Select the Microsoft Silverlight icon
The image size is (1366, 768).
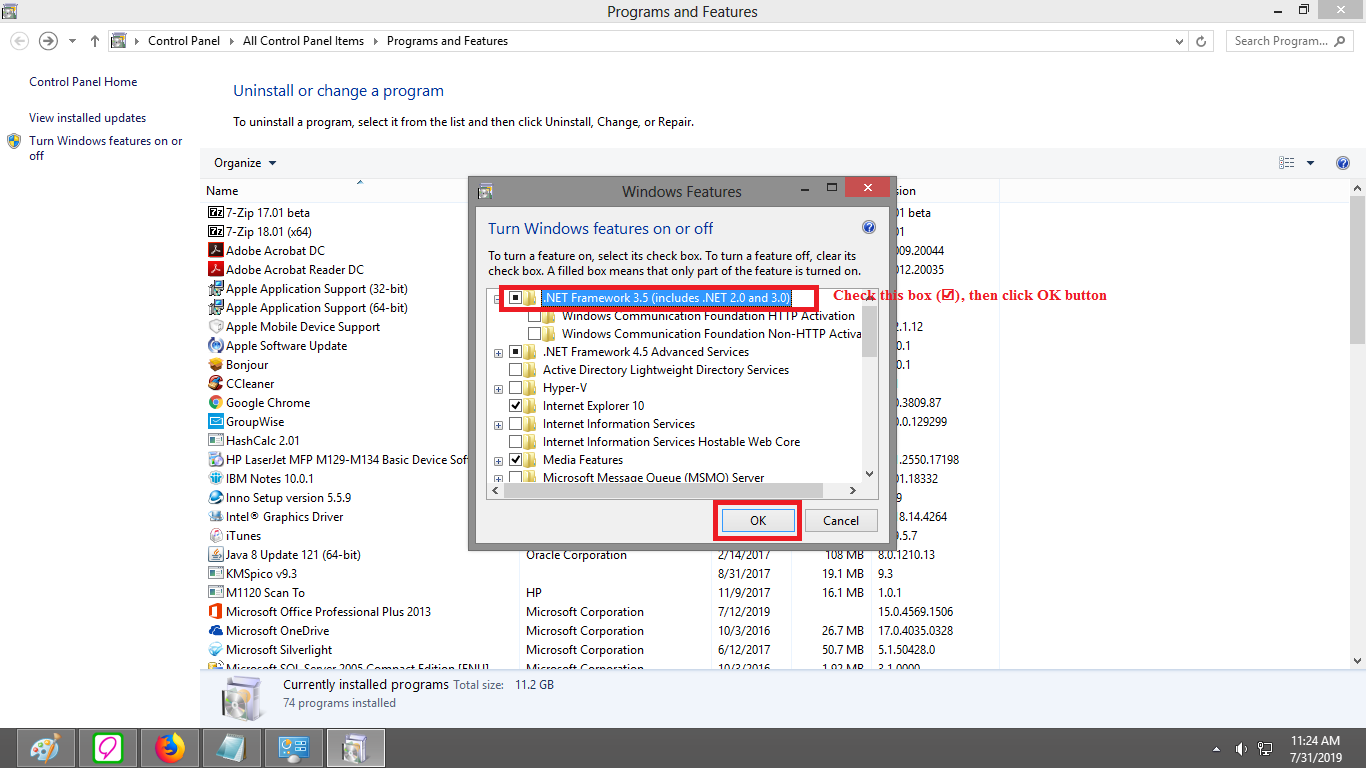click(x=215, y=650)
